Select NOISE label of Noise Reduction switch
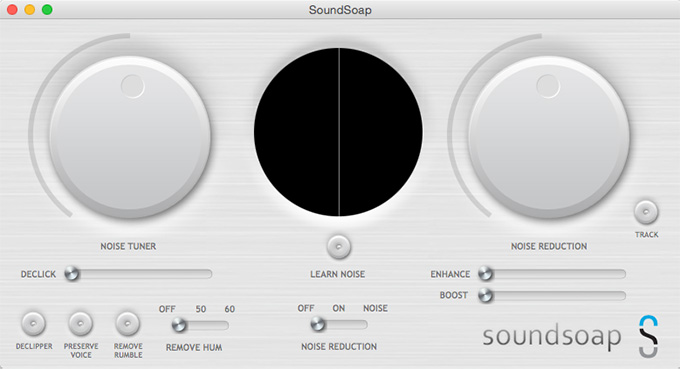 375,308
